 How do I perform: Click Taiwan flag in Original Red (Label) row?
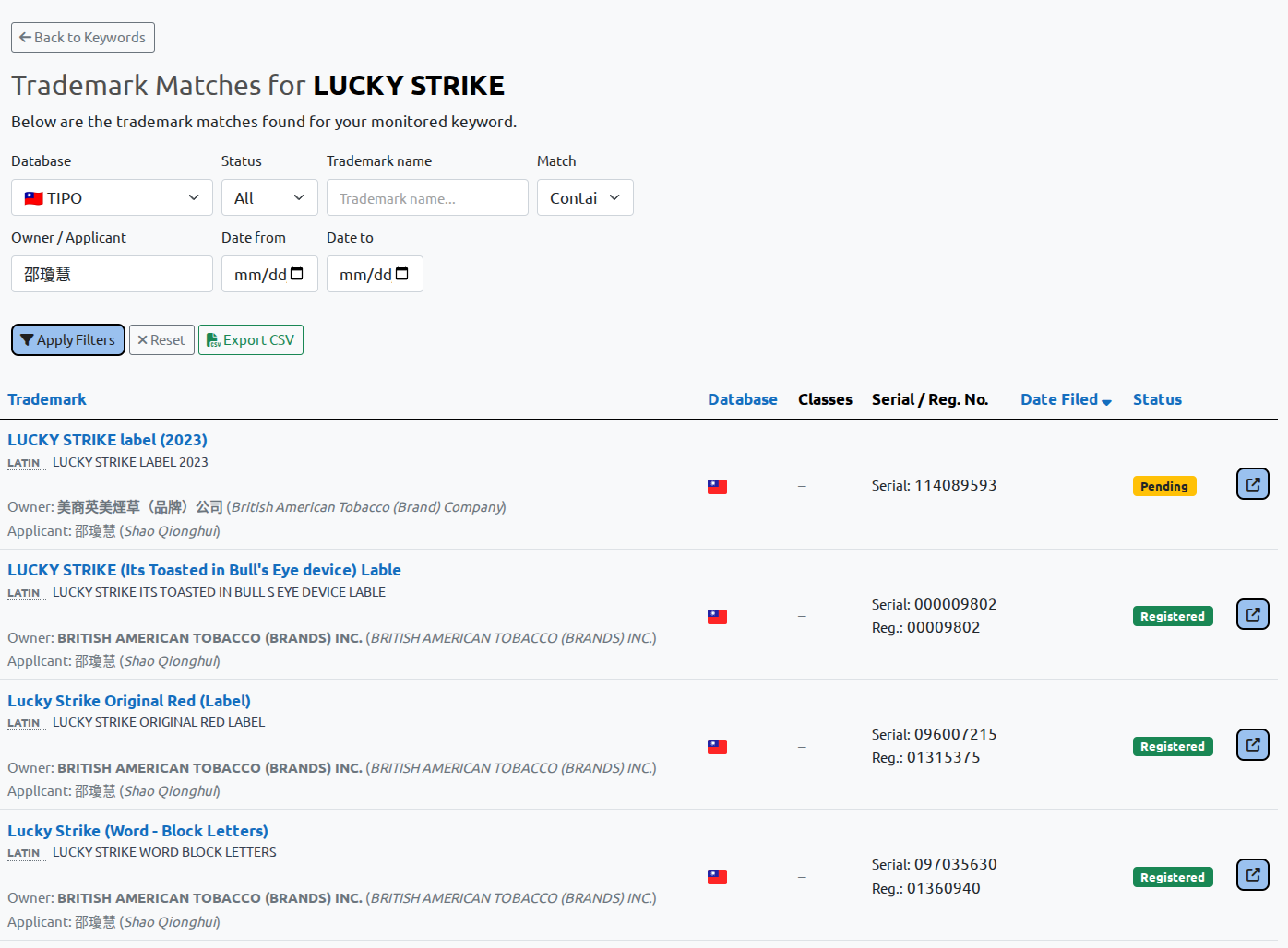tap(717, 746)
